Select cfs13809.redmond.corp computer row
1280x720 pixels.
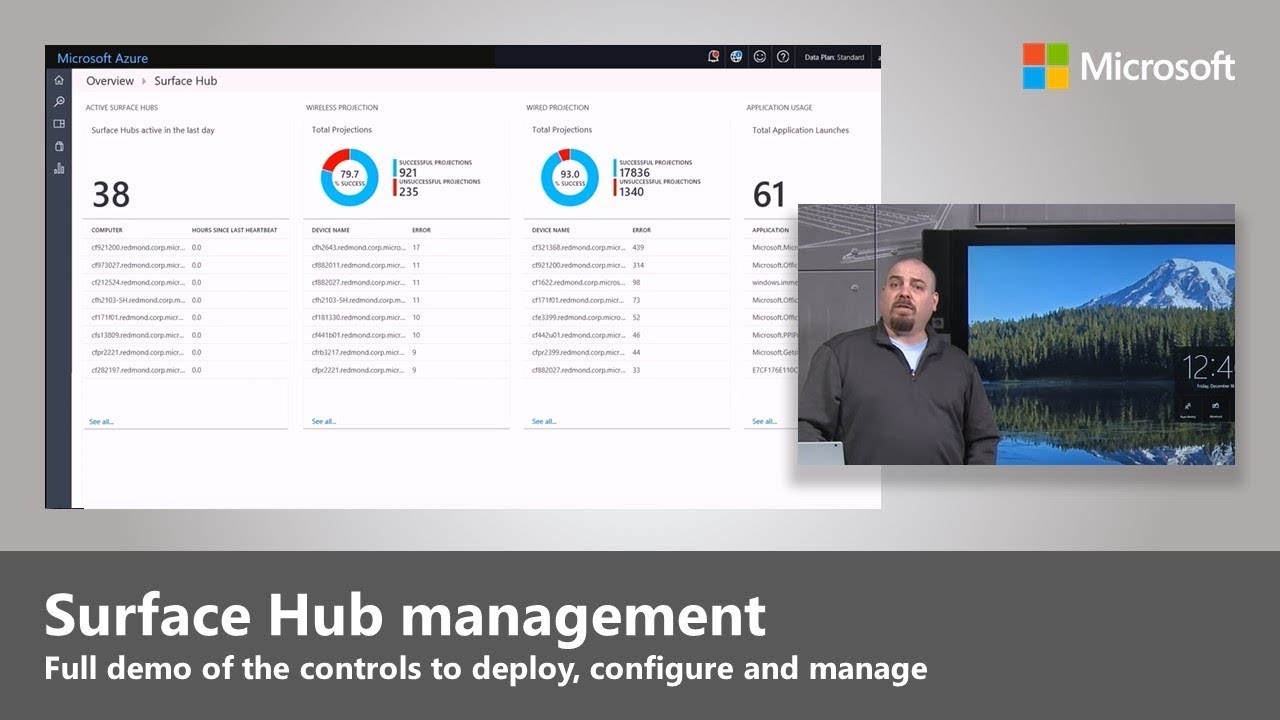coord(186,335)
